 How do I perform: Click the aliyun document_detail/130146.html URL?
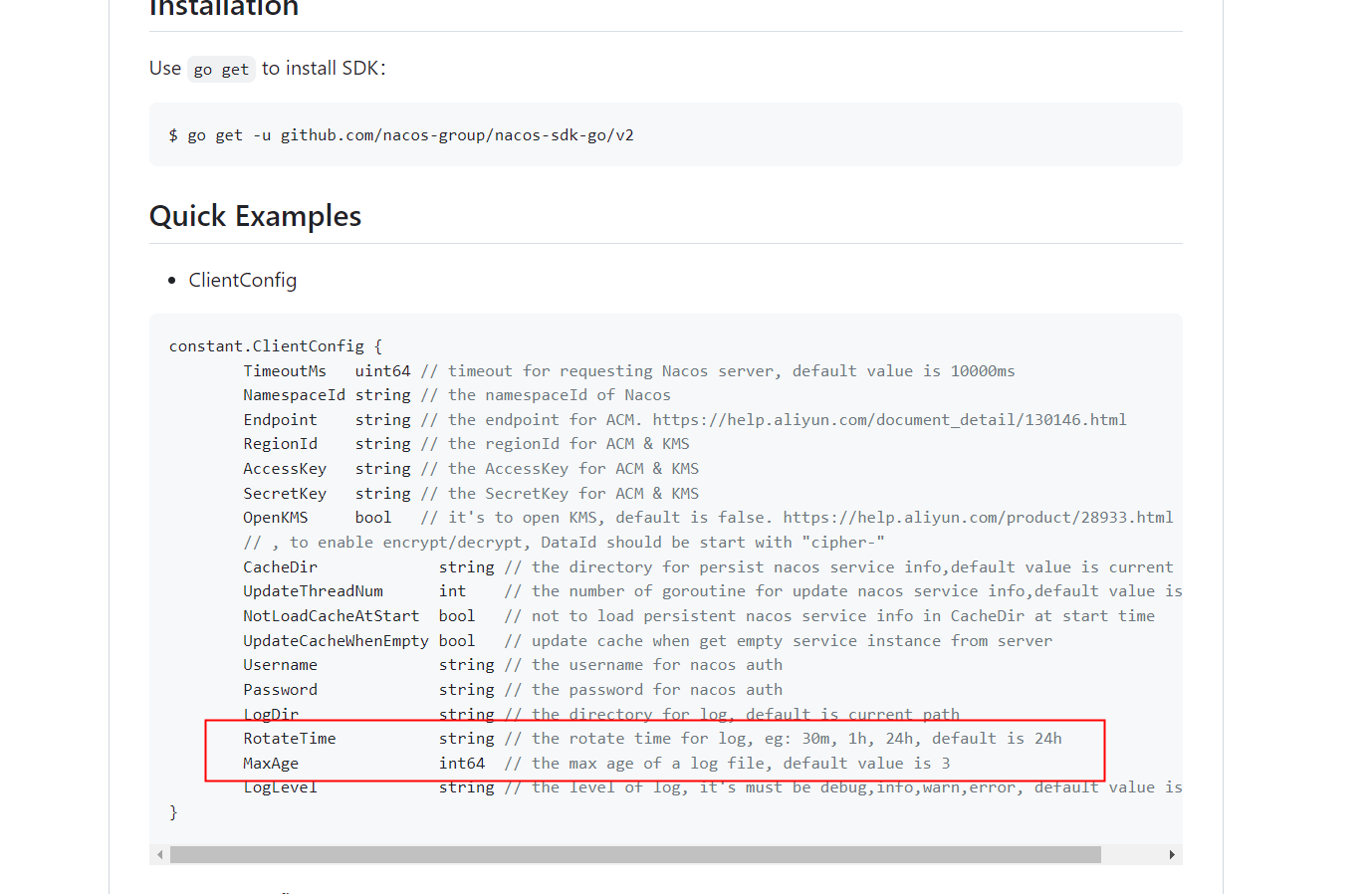889,420
